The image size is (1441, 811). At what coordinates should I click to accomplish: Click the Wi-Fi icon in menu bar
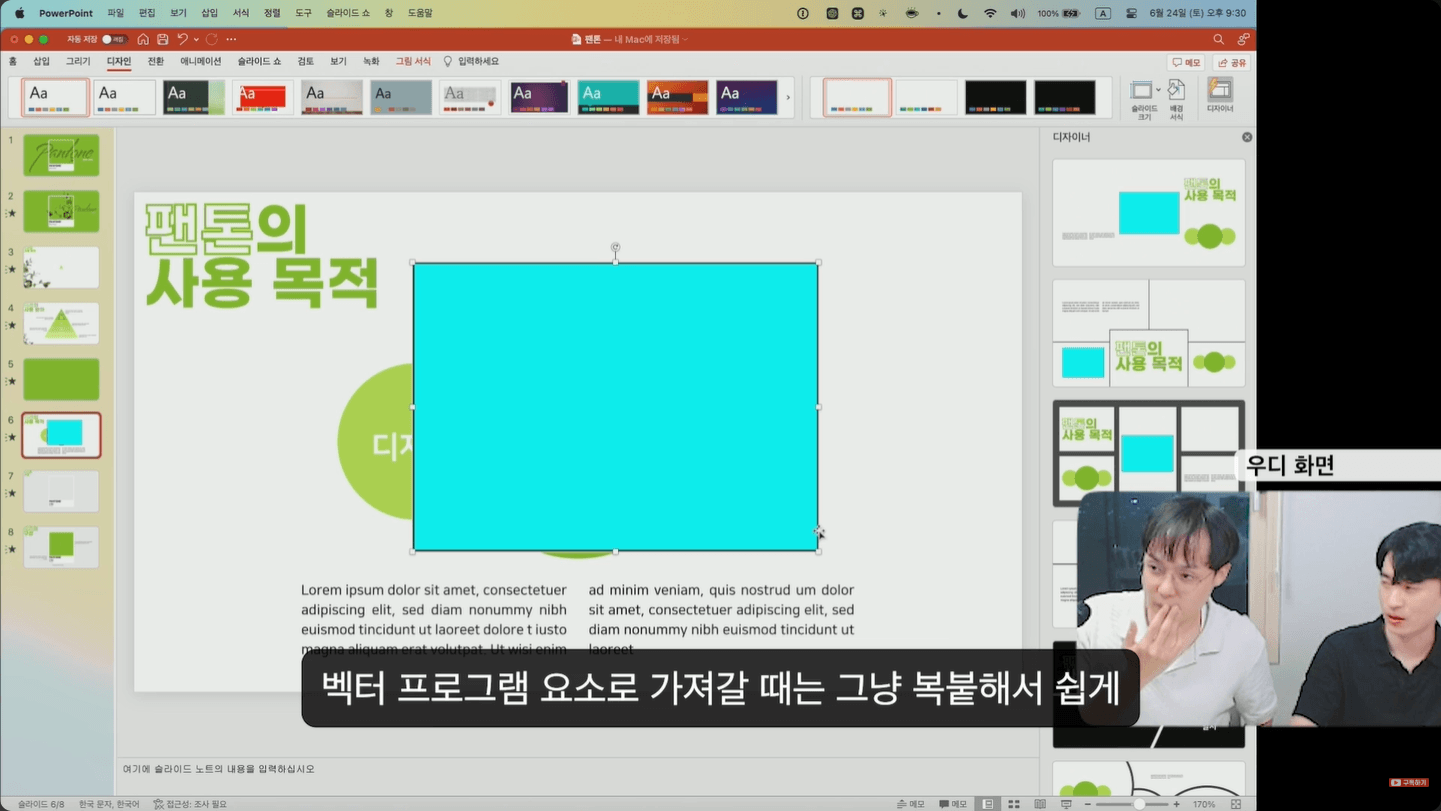coord(990,13)
